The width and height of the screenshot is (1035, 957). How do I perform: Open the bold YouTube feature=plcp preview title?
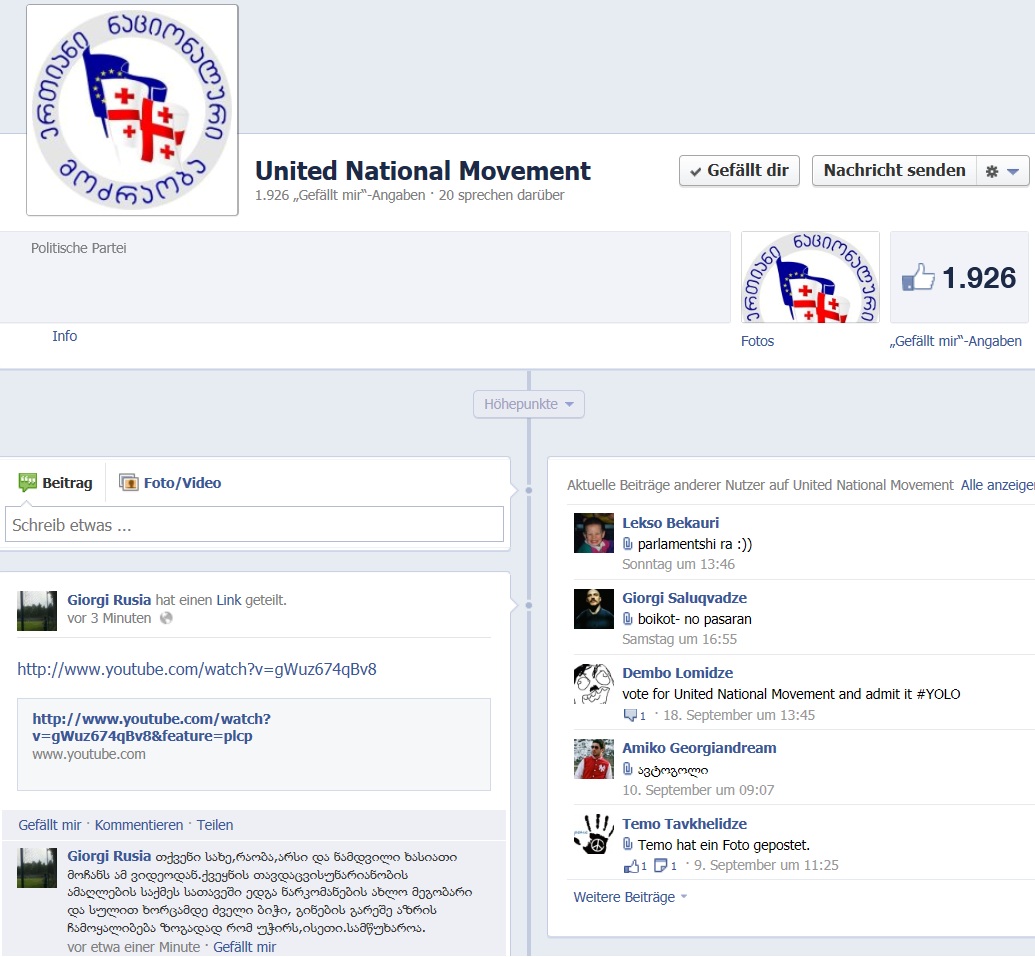pos(151,727)
